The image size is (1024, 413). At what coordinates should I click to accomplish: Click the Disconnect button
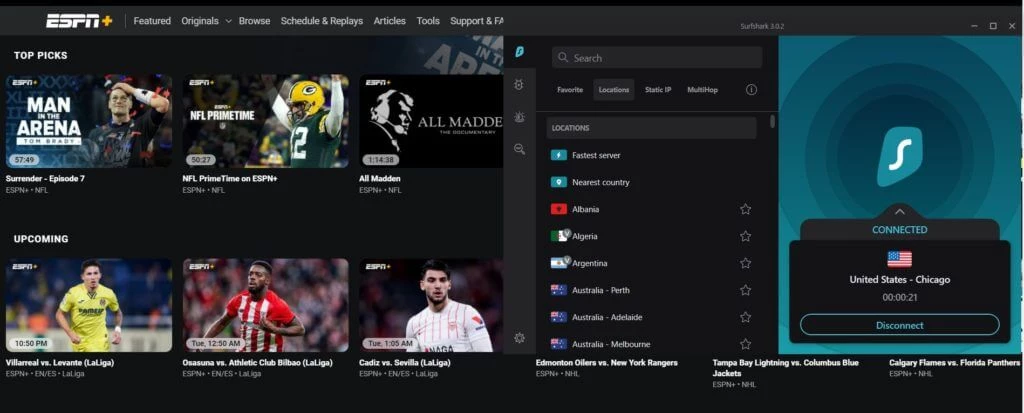click(899, 325)
